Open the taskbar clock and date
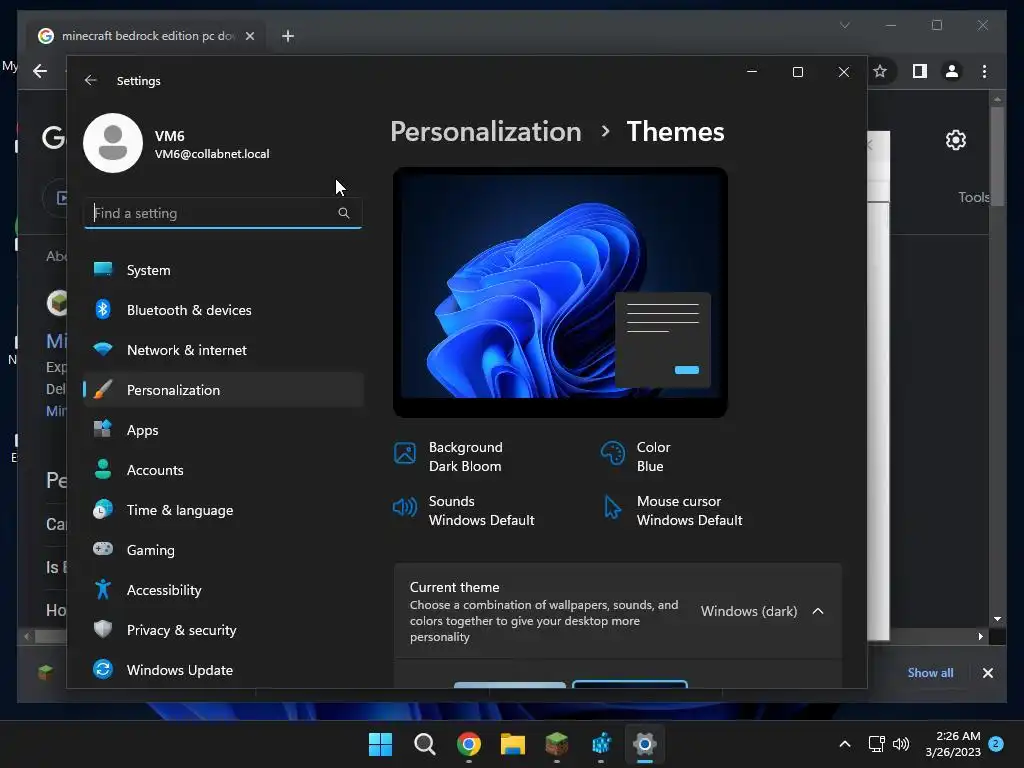 [953, 744]
